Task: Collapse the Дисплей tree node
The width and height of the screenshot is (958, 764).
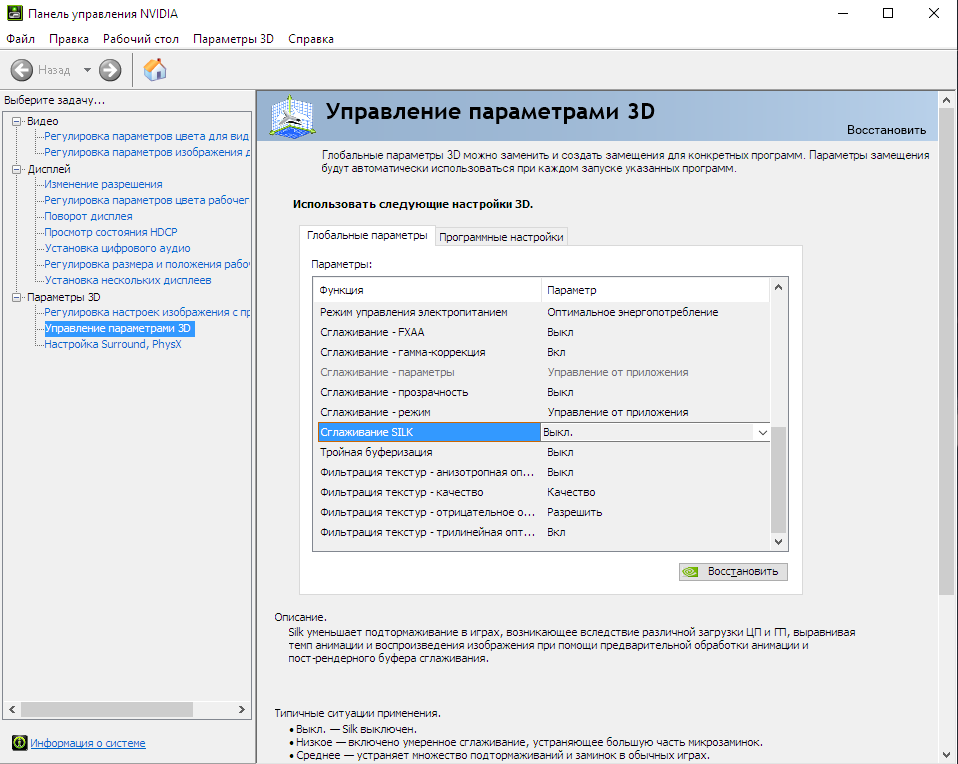Action: [x=17, y=169]
